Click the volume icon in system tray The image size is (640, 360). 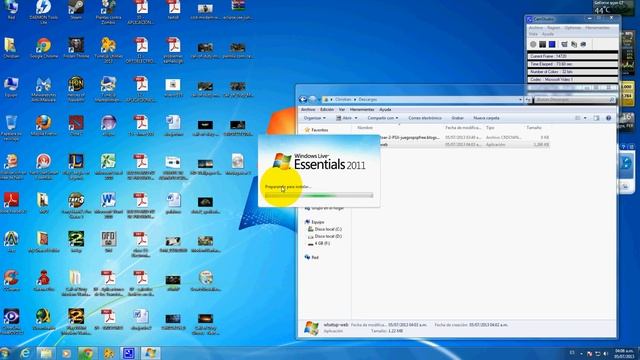coord(606,353)
